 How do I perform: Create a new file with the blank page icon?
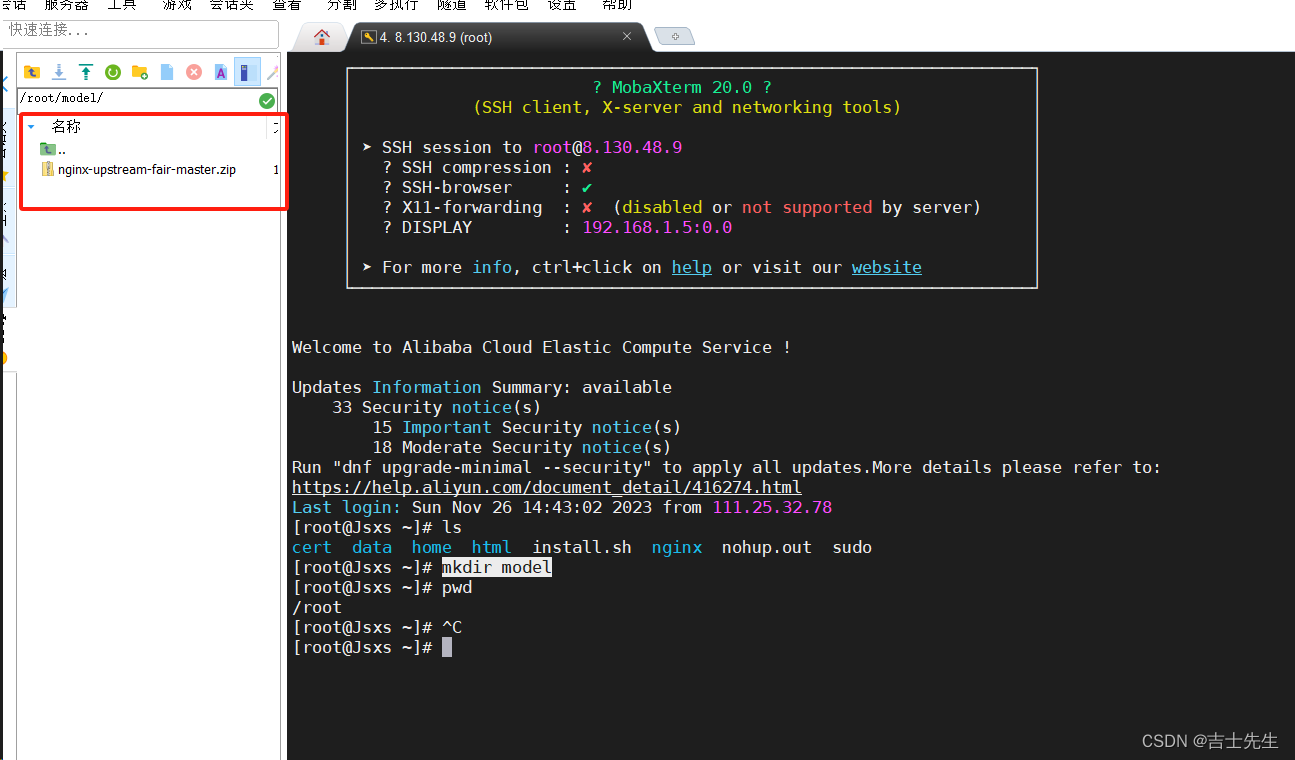coord(167,72)
